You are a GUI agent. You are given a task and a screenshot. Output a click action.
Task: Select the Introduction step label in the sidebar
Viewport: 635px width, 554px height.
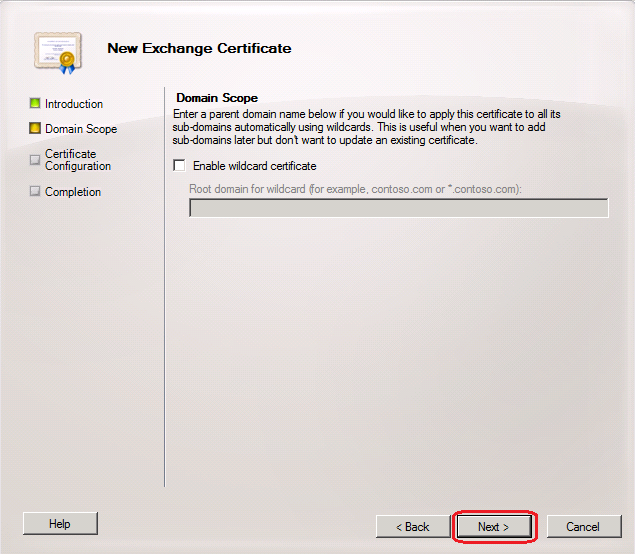74,104
